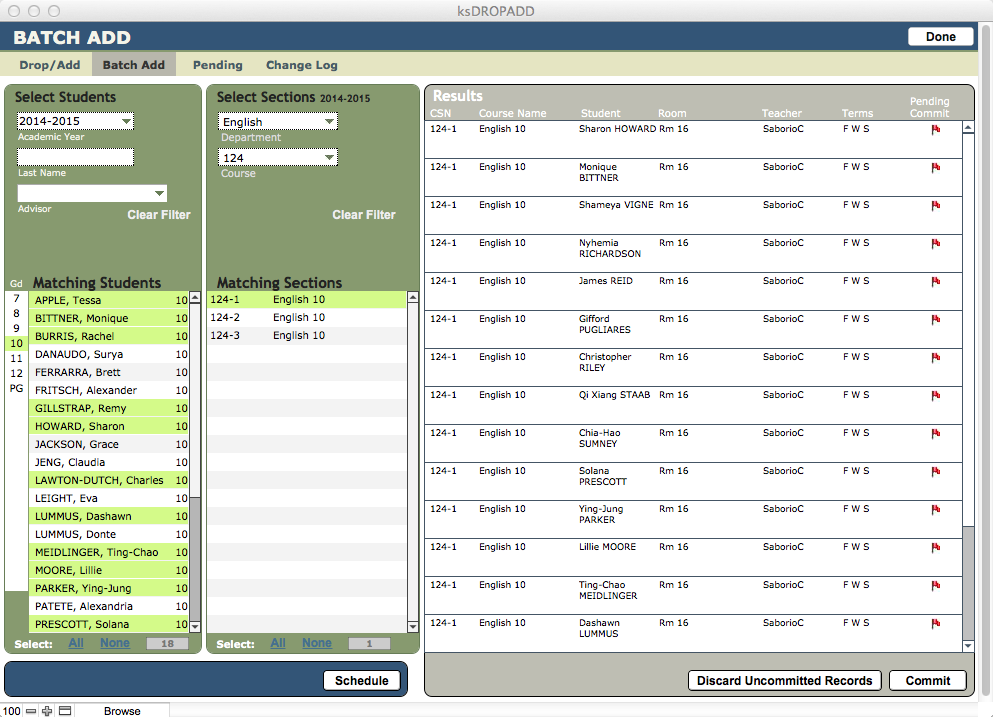This screenshot has width=993, height=717.
Task: Click Discard Uncommitted Records button
Action: (784, 681)
